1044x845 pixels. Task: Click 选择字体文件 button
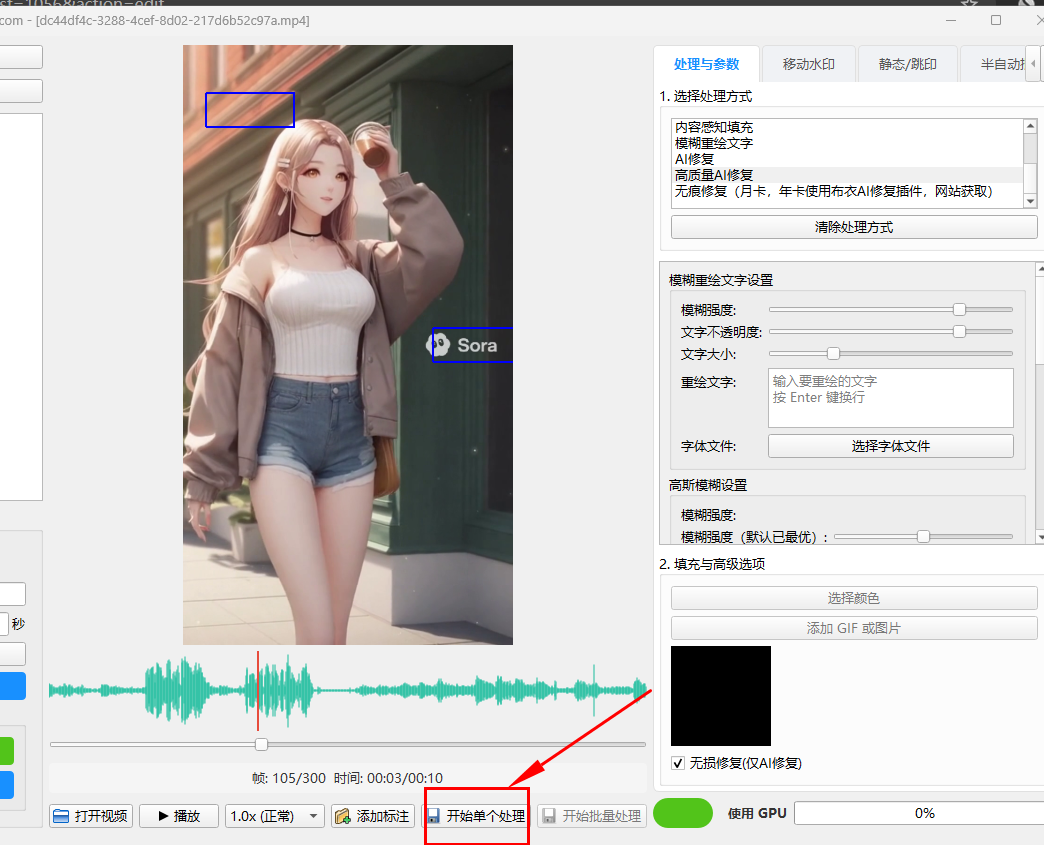click(x=890, y=446)
